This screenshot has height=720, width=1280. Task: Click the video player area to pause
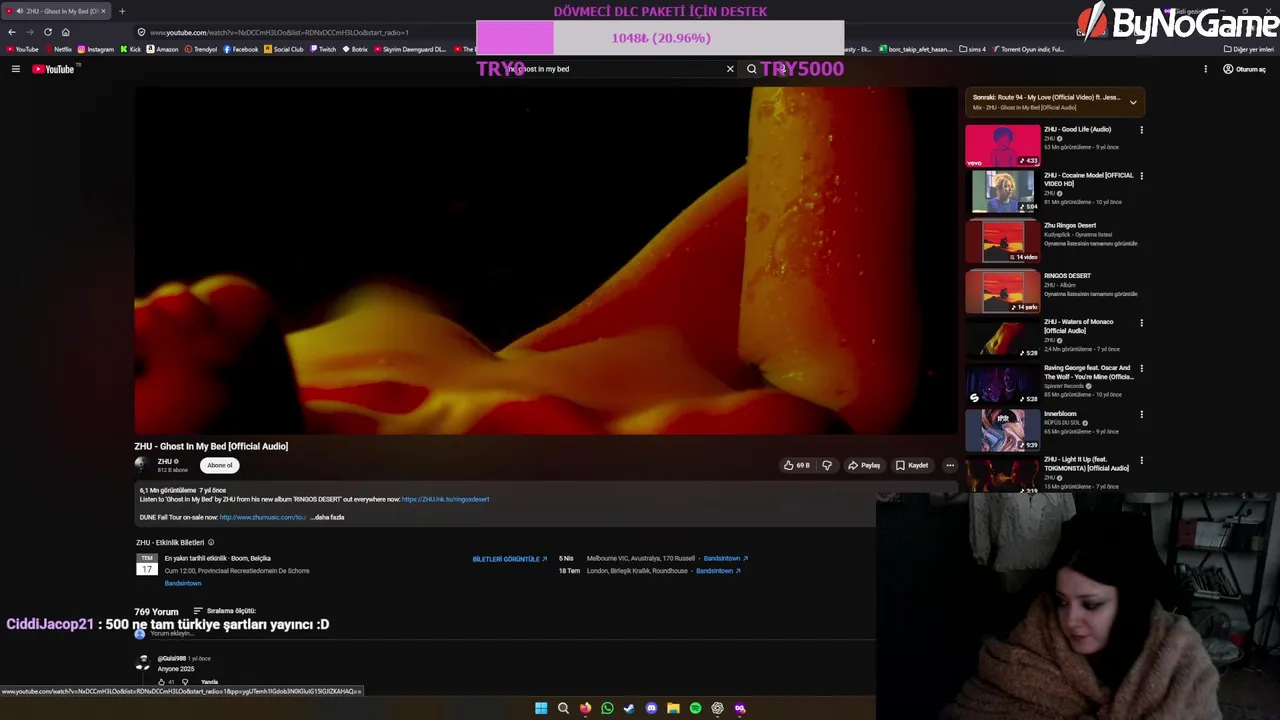point(546,260)
